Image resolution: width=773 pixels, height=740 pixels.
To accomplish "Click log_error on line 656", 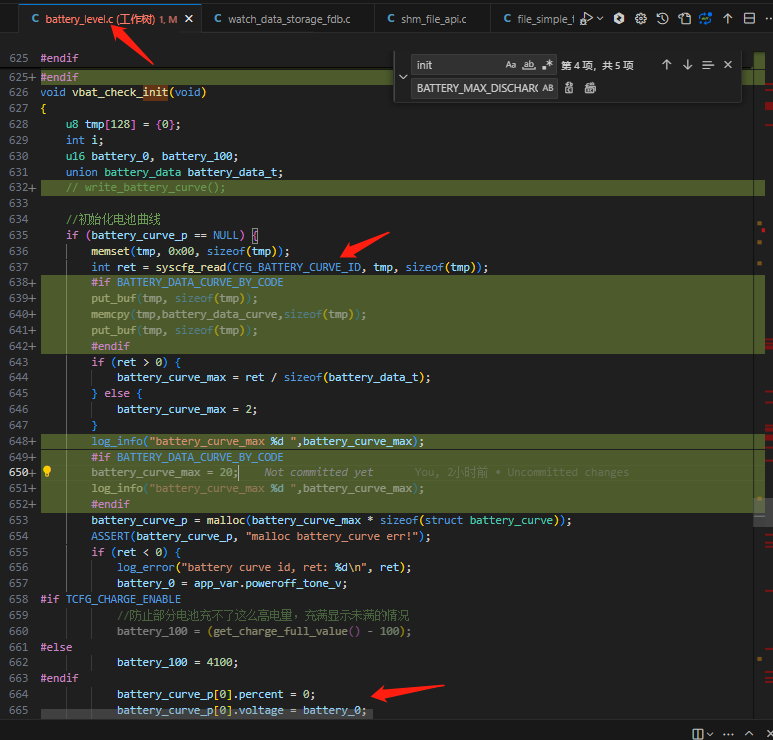I will click(x=145, y=567).
